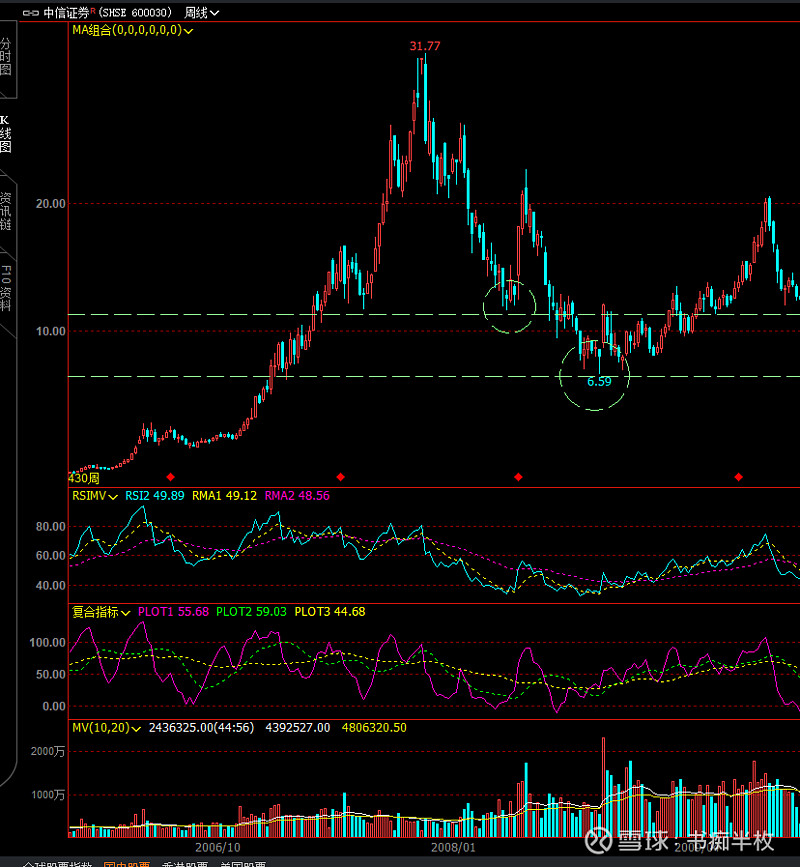The width and height of the screenshot is (800, 867).
Task: Click the chain link icon beside 中信证券
Action: [x=30, y=13]
